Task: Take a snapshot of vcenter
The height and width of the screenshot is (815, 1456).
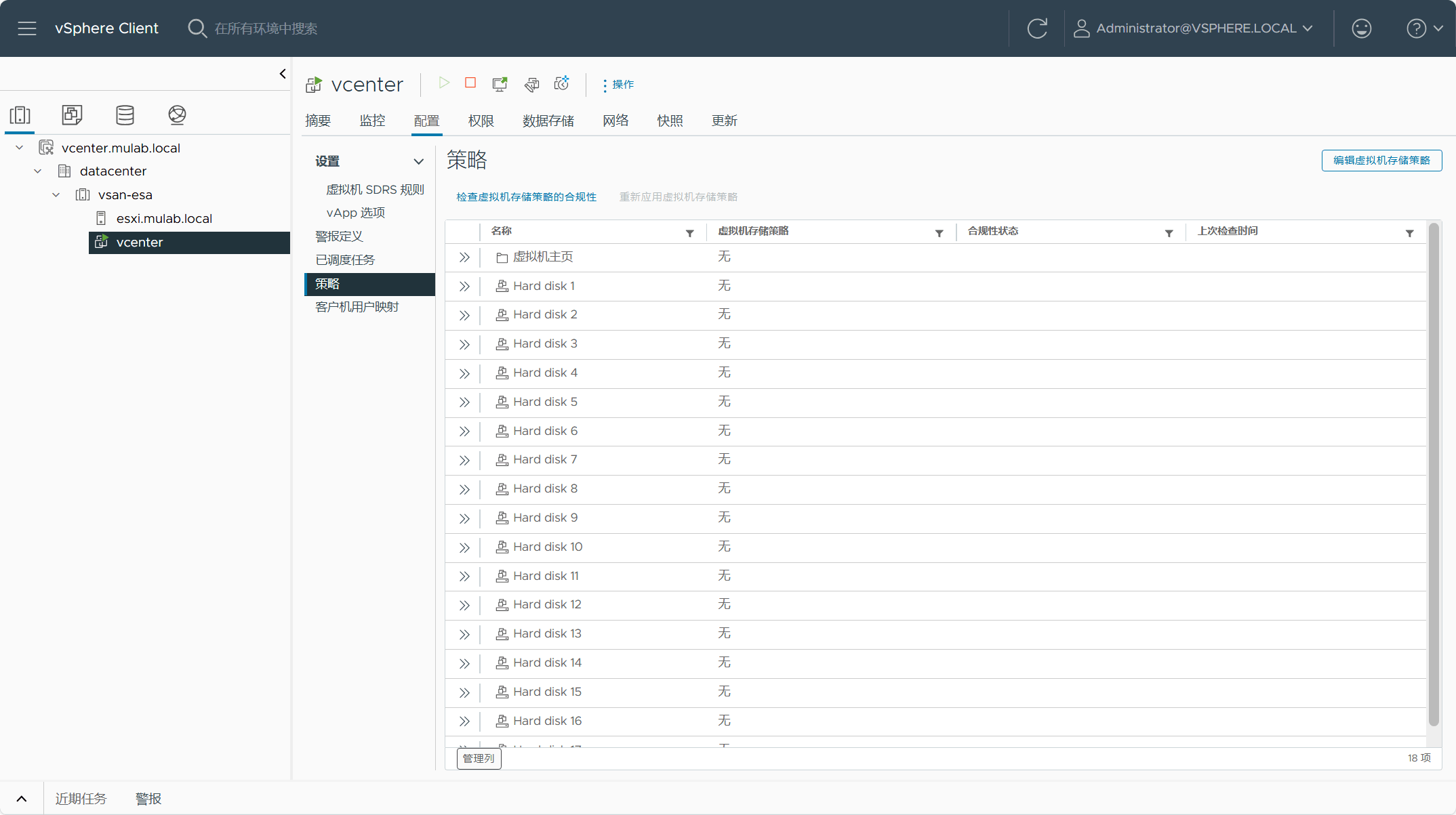Action: point(562,83)
